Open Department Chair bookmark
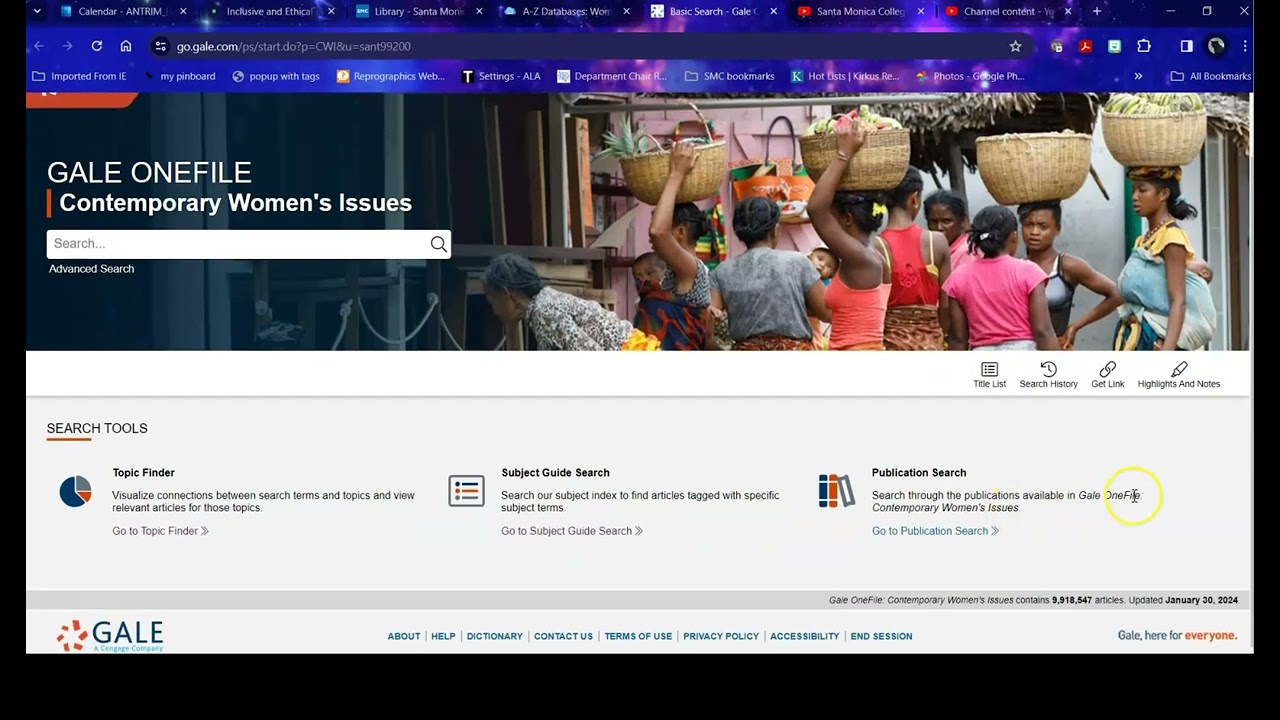Viewport: 1280px width, 720px height. point(612,76)
